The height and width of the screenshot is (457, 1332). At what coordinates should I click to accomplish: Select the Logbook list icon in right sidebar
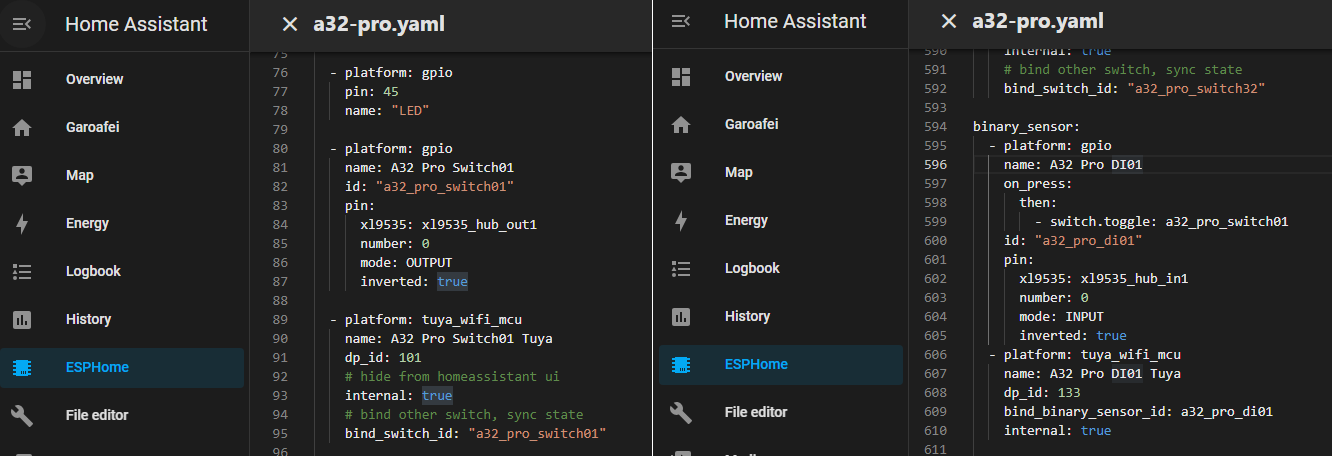(681, 268)
